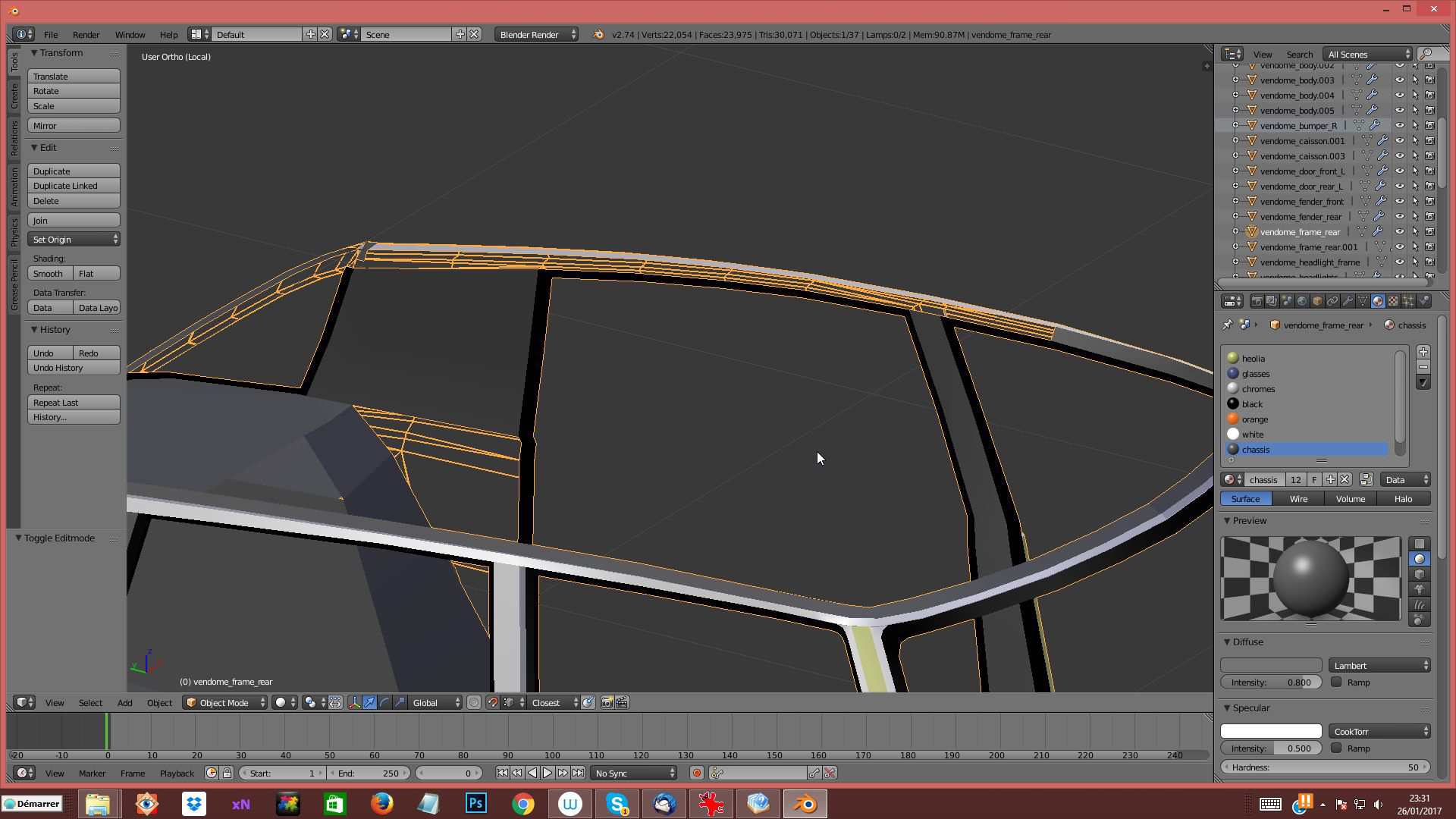
Task: Open the Render Layers properties tab icon
Action: [1272, 301]
